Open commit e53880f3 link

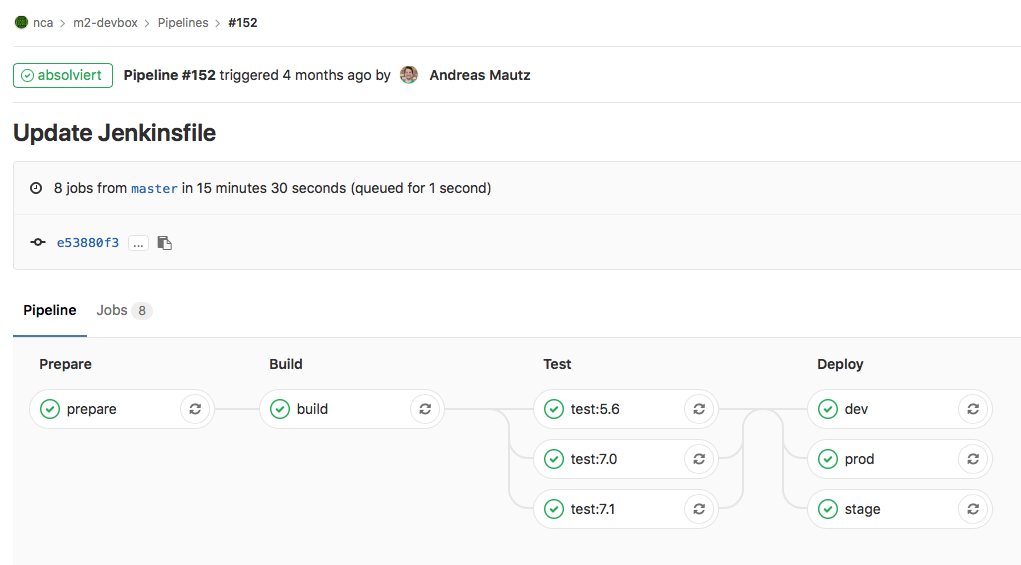click(x=88, y=243)
